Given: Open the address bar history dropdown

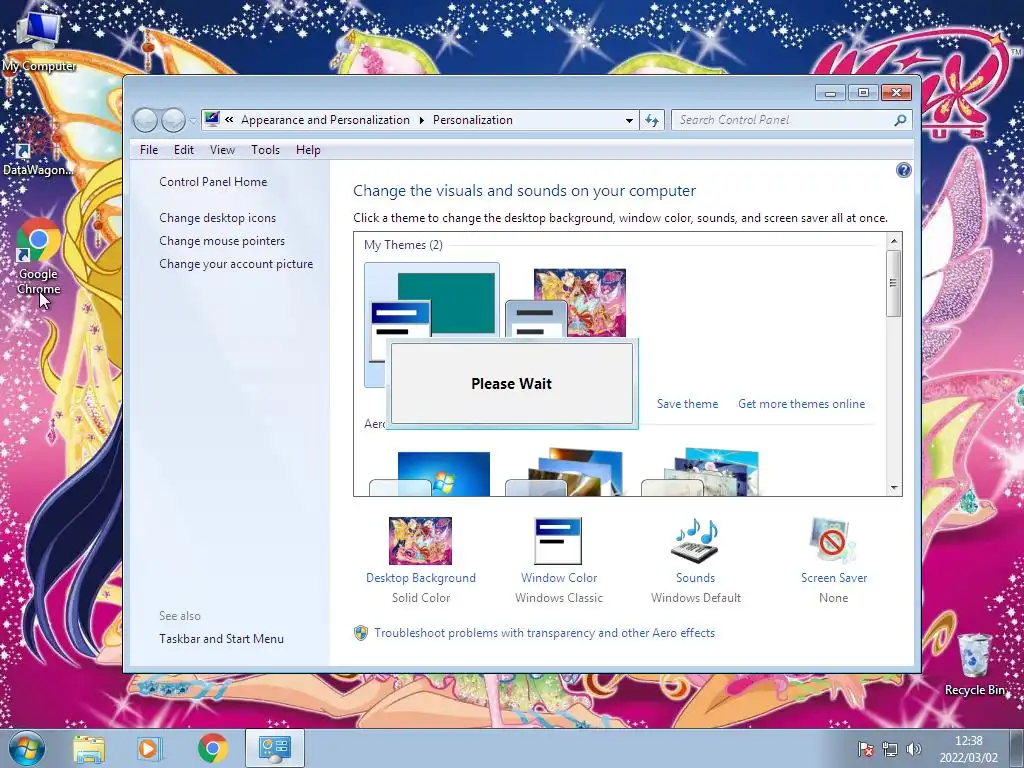Looking at the screenshot, I should pyautogui.click(x=629, y=120).
